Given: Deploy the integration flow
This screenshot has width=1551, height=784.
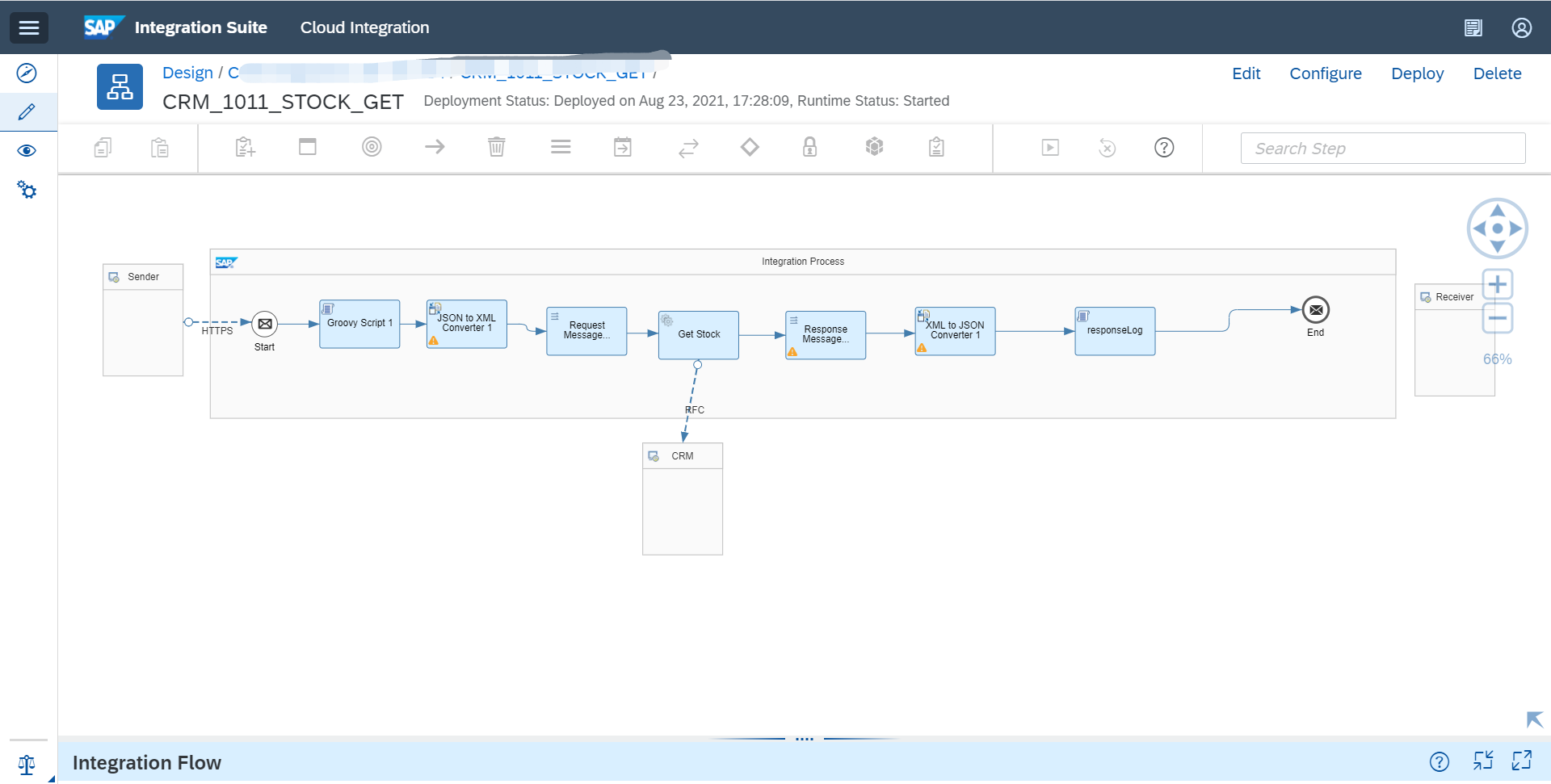Looking at the screenshot, I should pyautogui.click(x=1417, y=73).
